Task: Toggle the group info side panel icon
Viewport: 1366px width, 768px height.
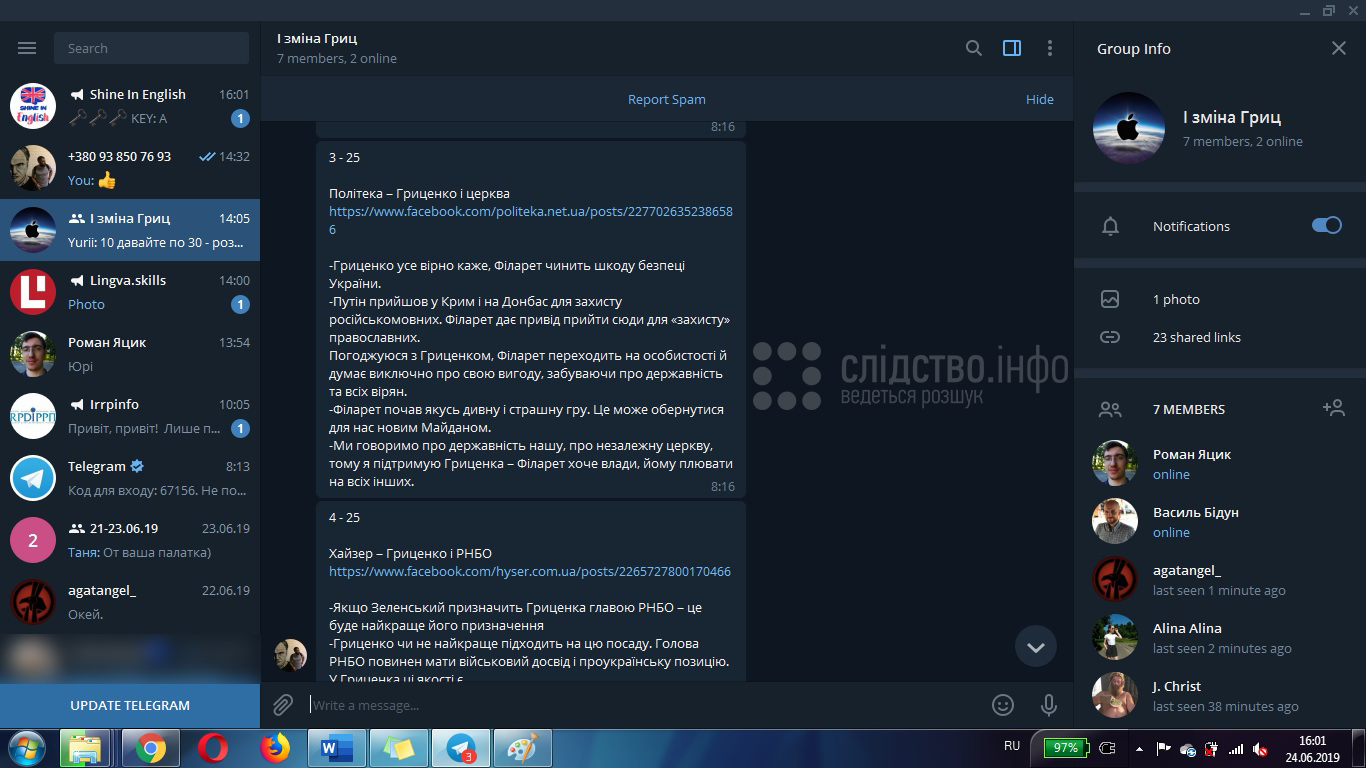Action: coord(1012,48)
